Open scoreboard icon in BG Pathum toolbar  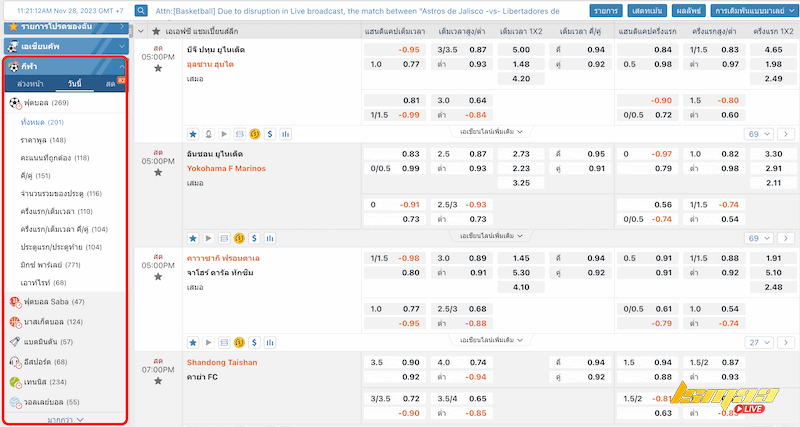pyautogui.click(x=239, y=134)
